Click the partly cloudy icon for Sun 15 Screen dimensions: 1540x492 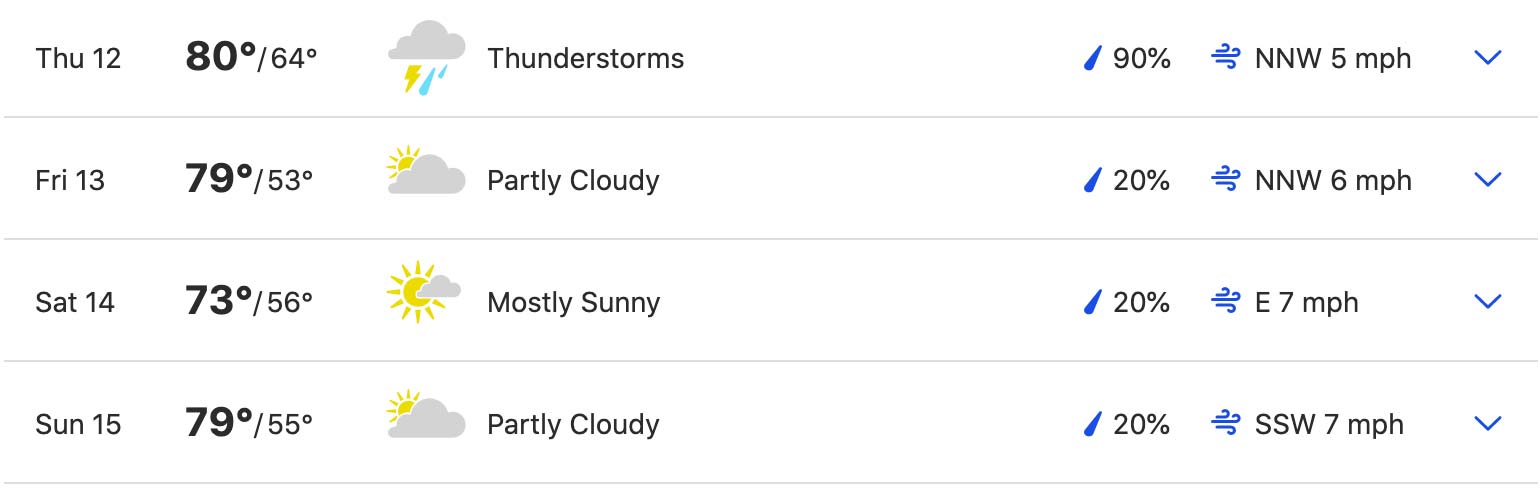pyautogui.click(x=426, y=416)
